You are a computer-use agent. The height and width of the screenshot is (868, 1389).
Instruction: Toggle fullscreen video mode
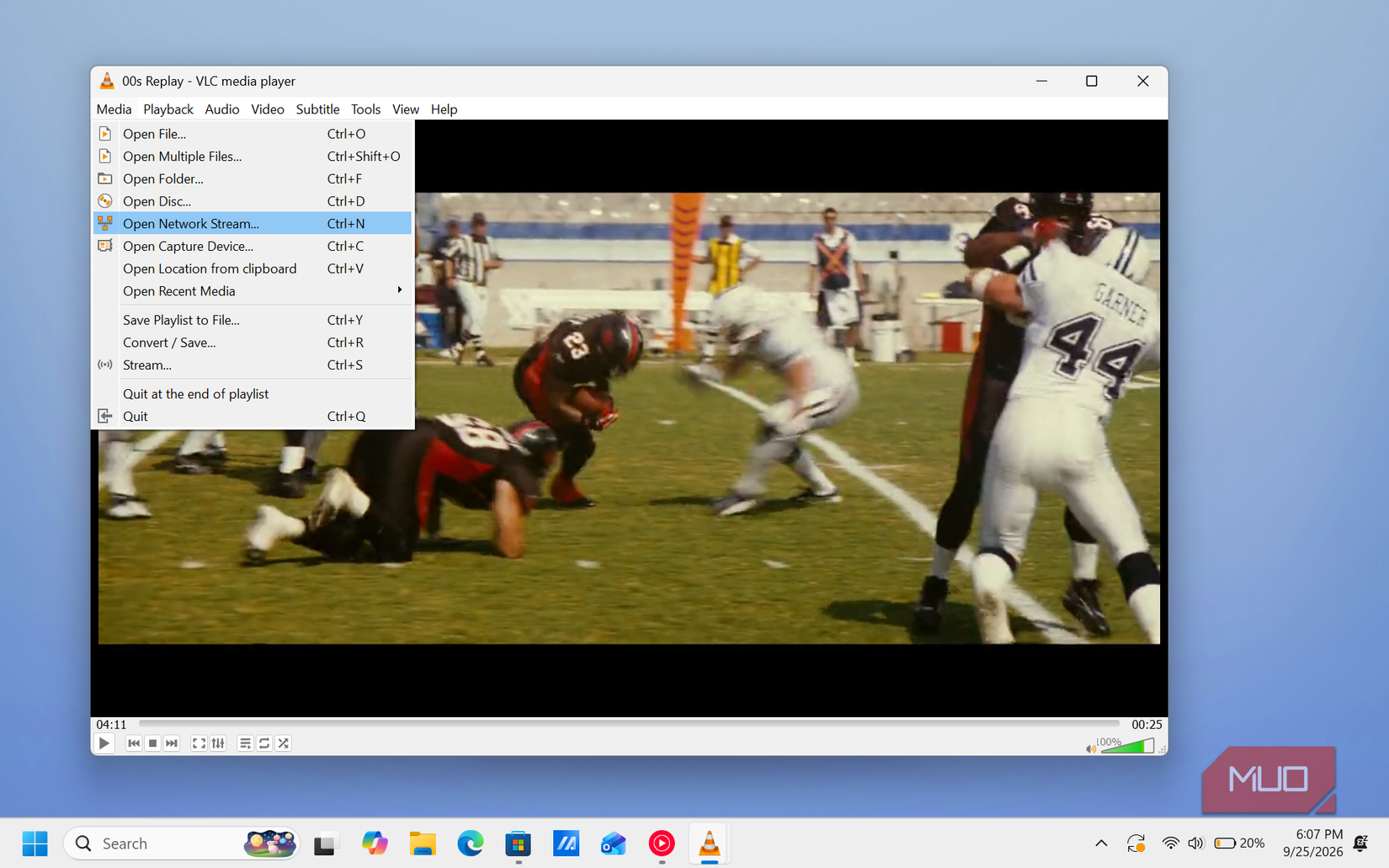[x=199, y=743]
